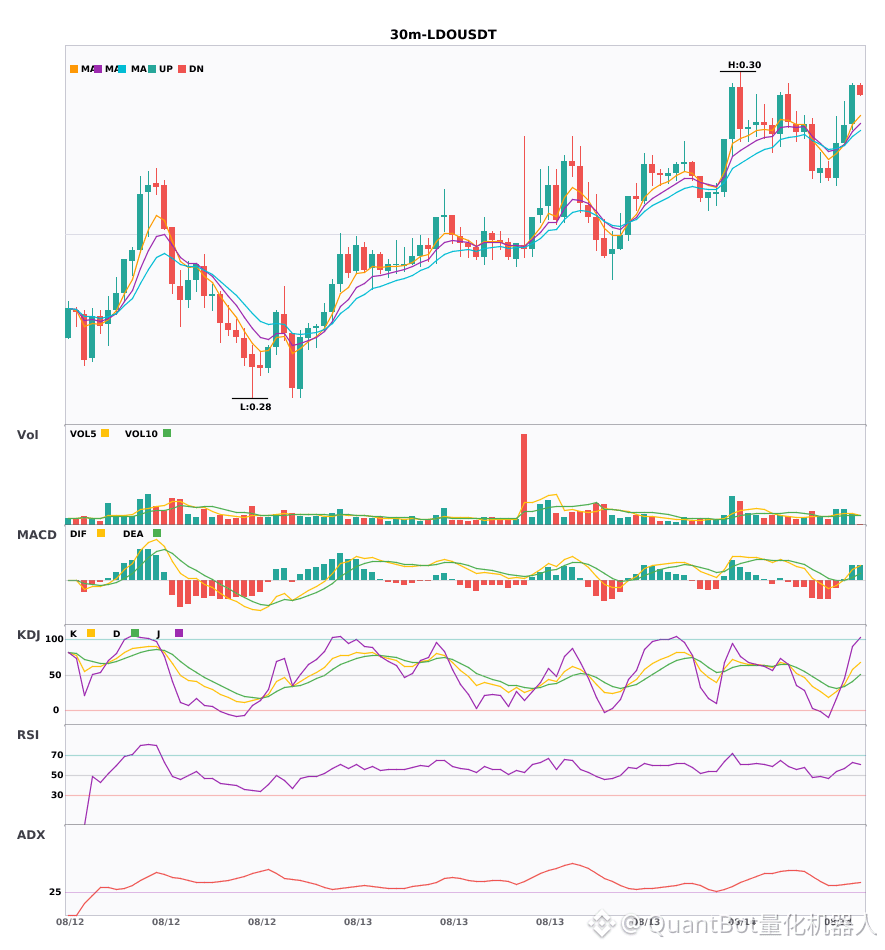Select the red DN legend swatch
Image resolution: width=885 pixels, height=950 pixels.
[182, 69]
